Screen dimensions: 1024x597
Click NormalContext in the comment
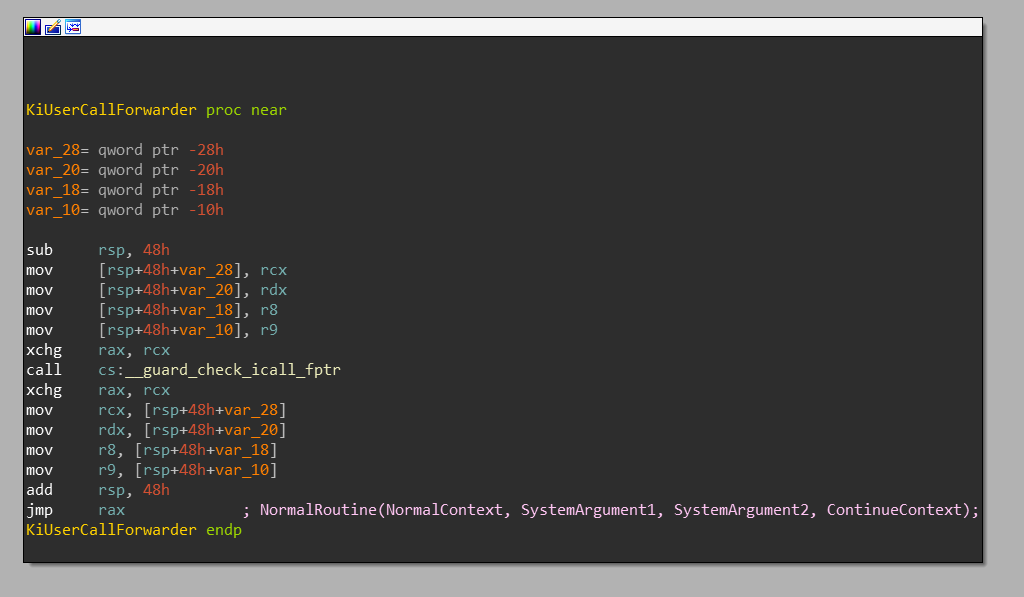tap(444, 510)
